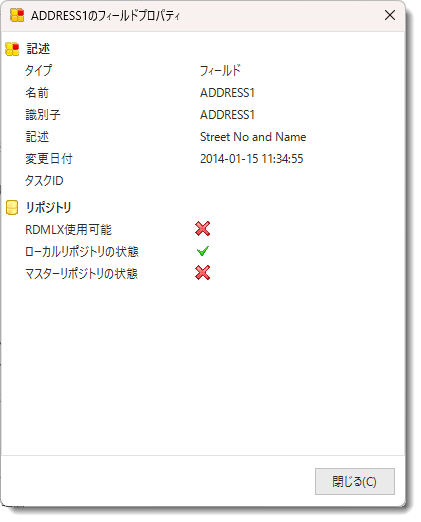Click the dialog title ADDRESS1のフィールドプロパティ
Viewport: 421px width, 522px height.
click(105, 16)
